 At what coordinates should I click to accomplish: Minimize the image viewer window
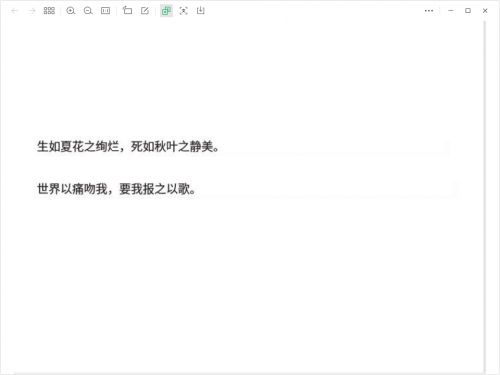tap(451, 11)
